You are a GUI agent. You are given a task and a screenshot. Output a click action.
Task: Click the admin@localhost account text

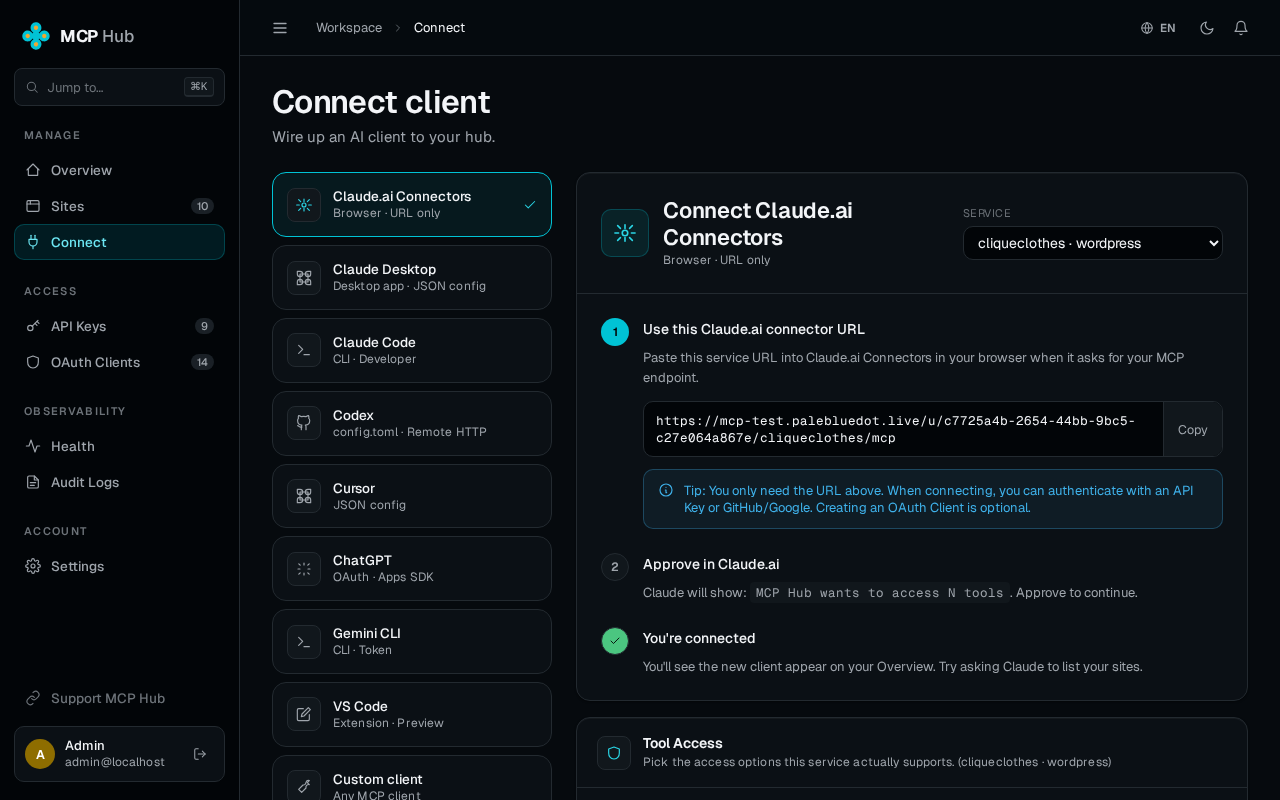(115, 762)
